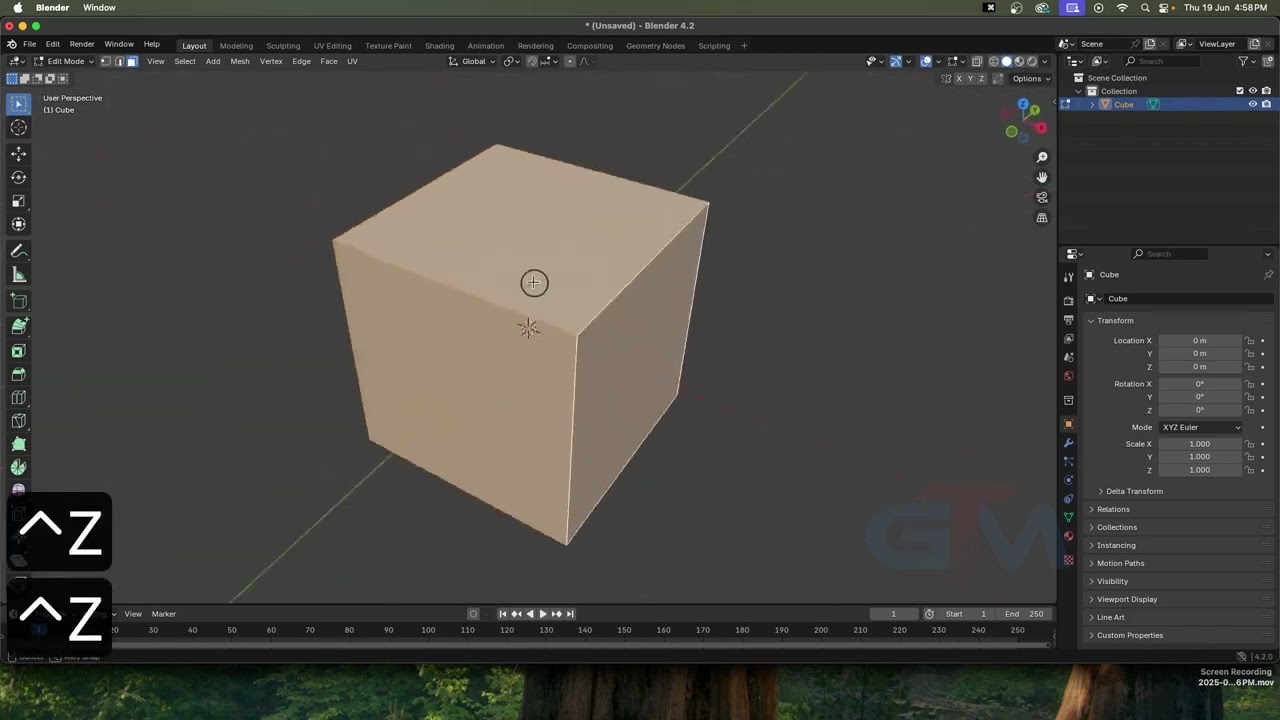
Task: Toggle X-ray display
Action: [x=977, y=61]
